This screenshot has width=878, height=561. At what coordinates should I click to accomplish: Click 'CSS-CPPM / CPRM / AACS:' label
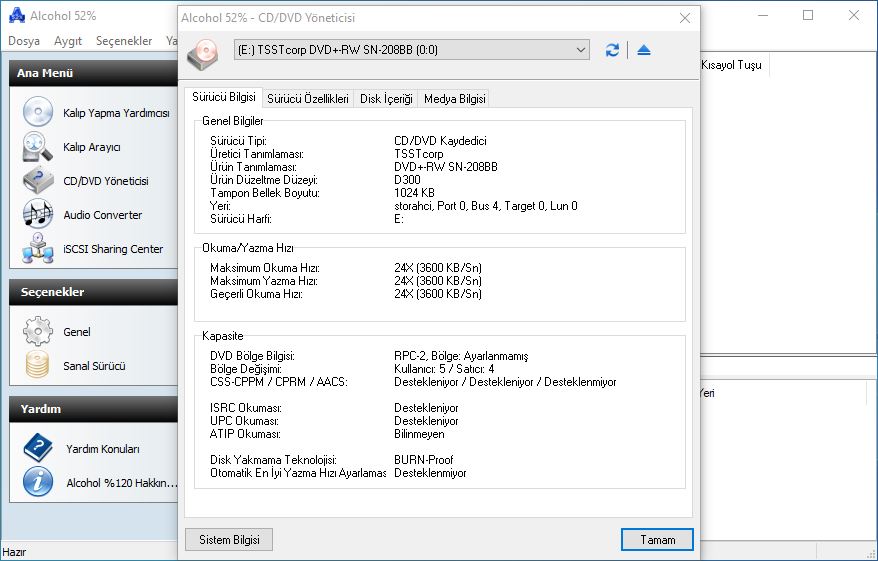click(278, 382)
